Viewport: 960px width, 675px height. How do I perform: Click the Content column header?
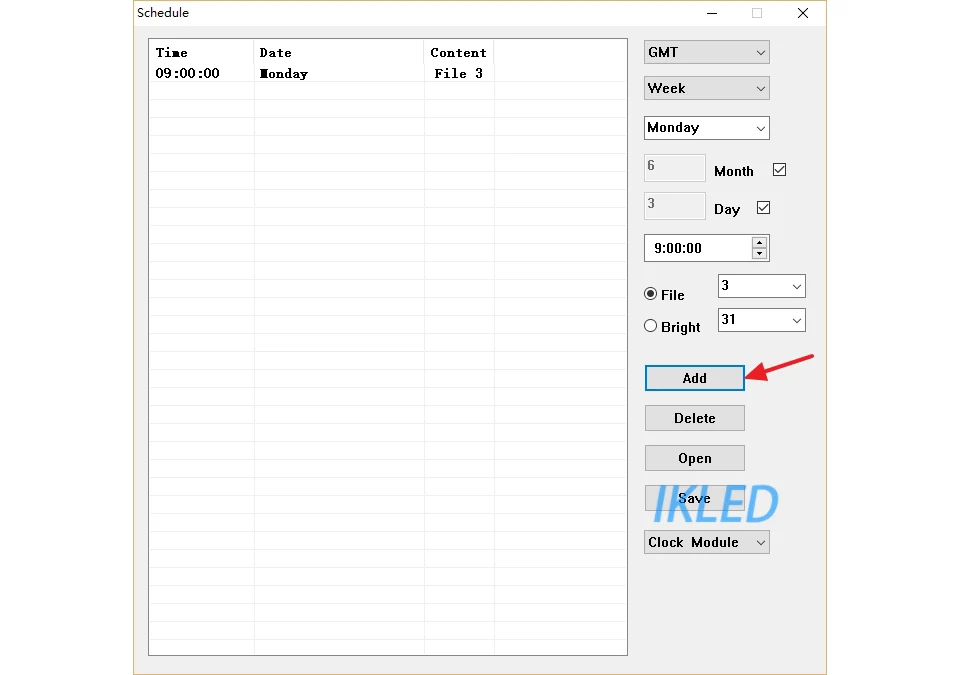tap(459, 53)
